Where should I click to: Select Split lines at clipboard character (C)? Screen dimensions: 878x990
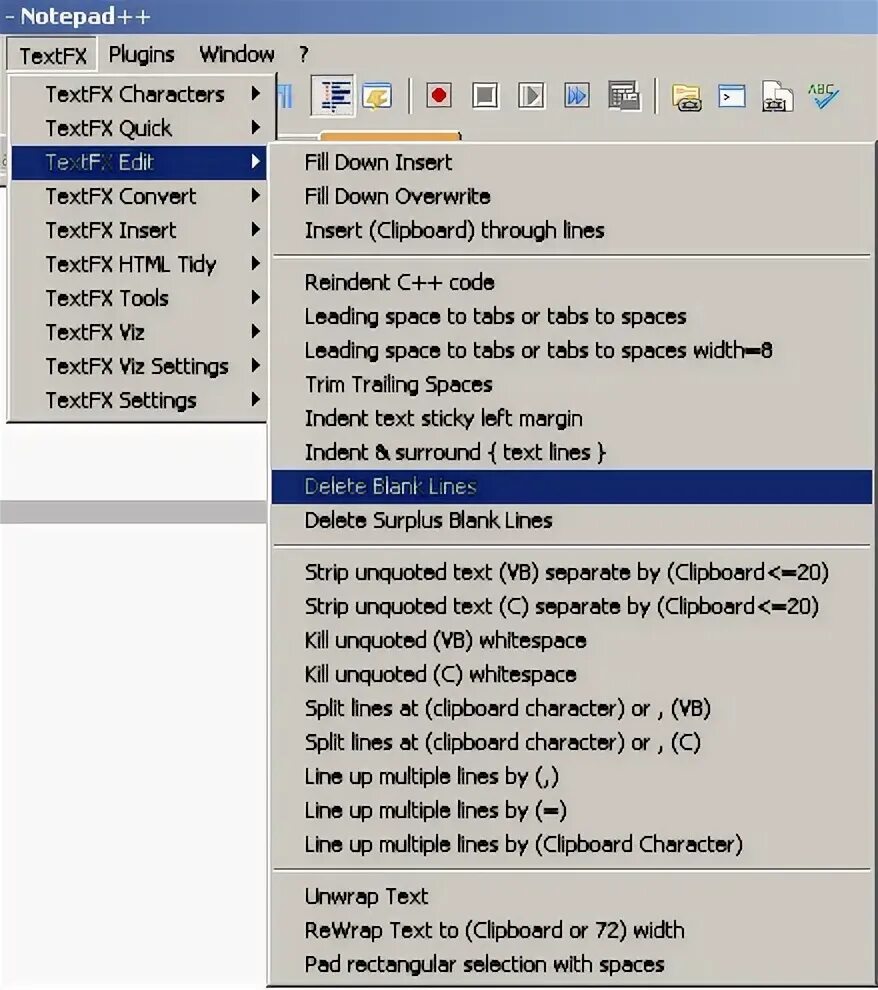coord(572,742)
